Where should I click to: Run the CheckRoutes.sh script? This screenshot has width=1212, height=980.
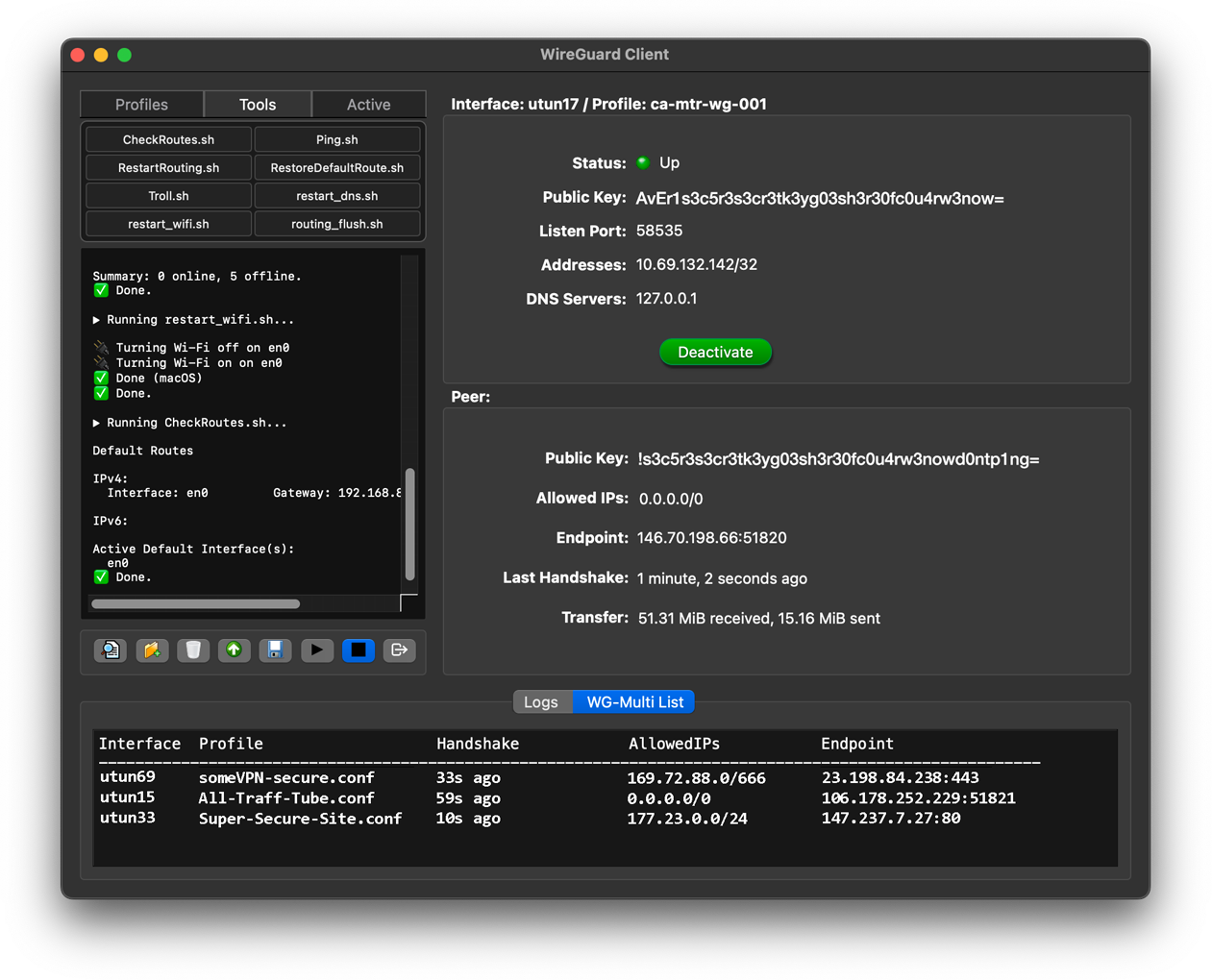click(x=168, y=140)
